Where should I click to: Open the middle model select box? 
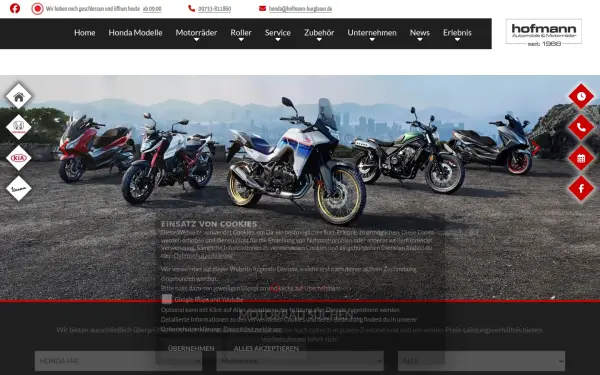point(300,361)
